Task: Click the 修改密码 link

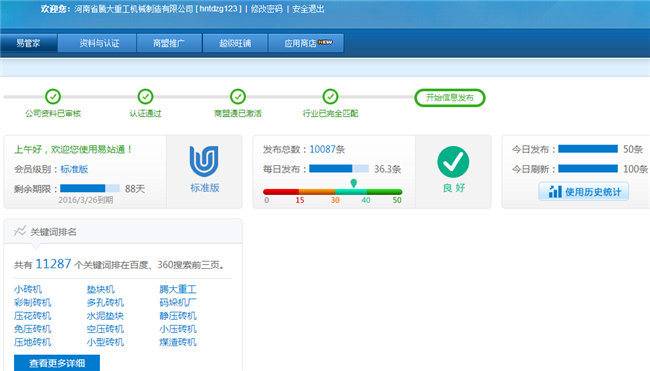Action: (x=267, y=9)
